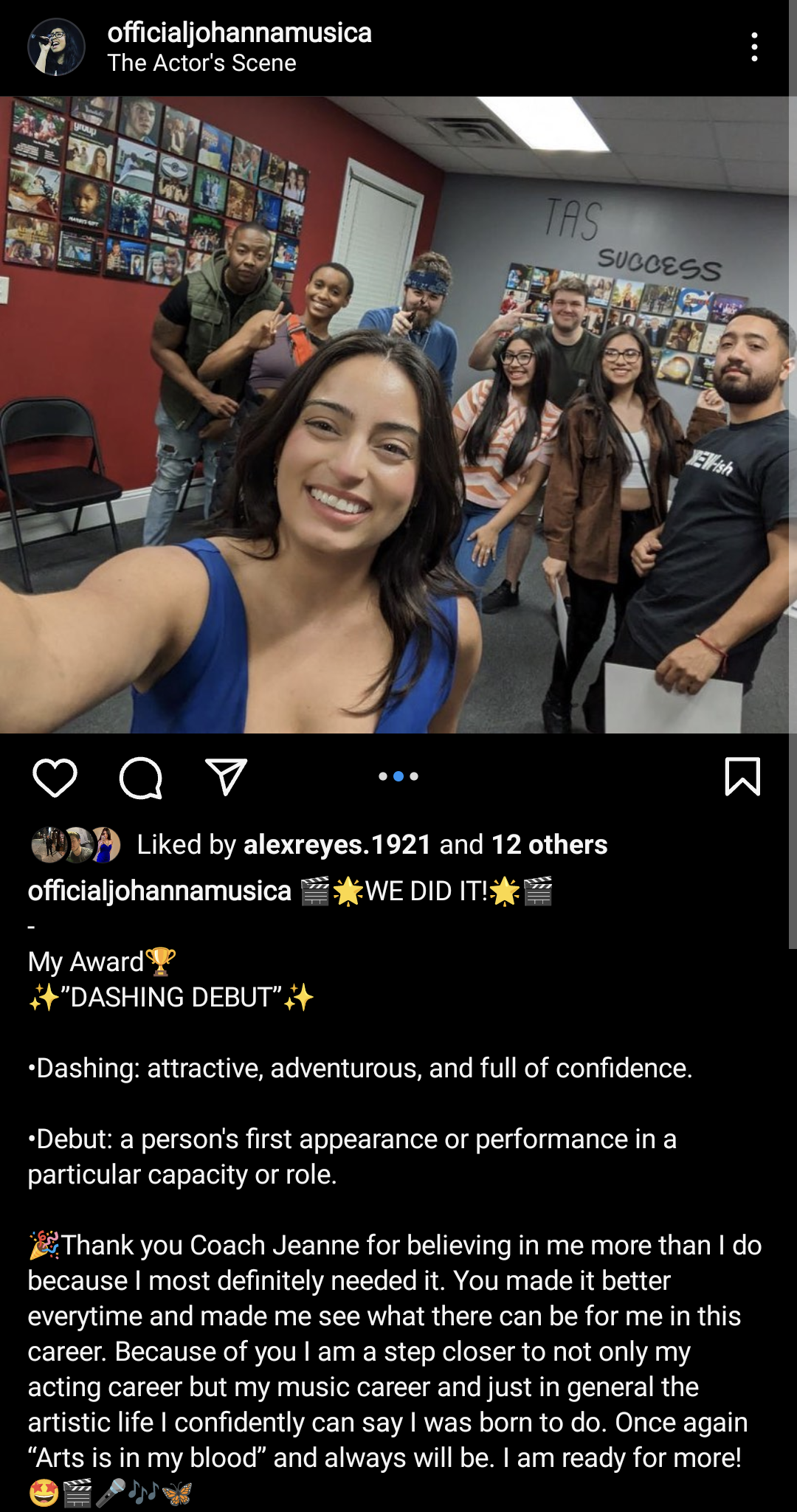Tap officialjohannamusica profile picture at top
Viewport: 797px width, 1512px height.
56,47
